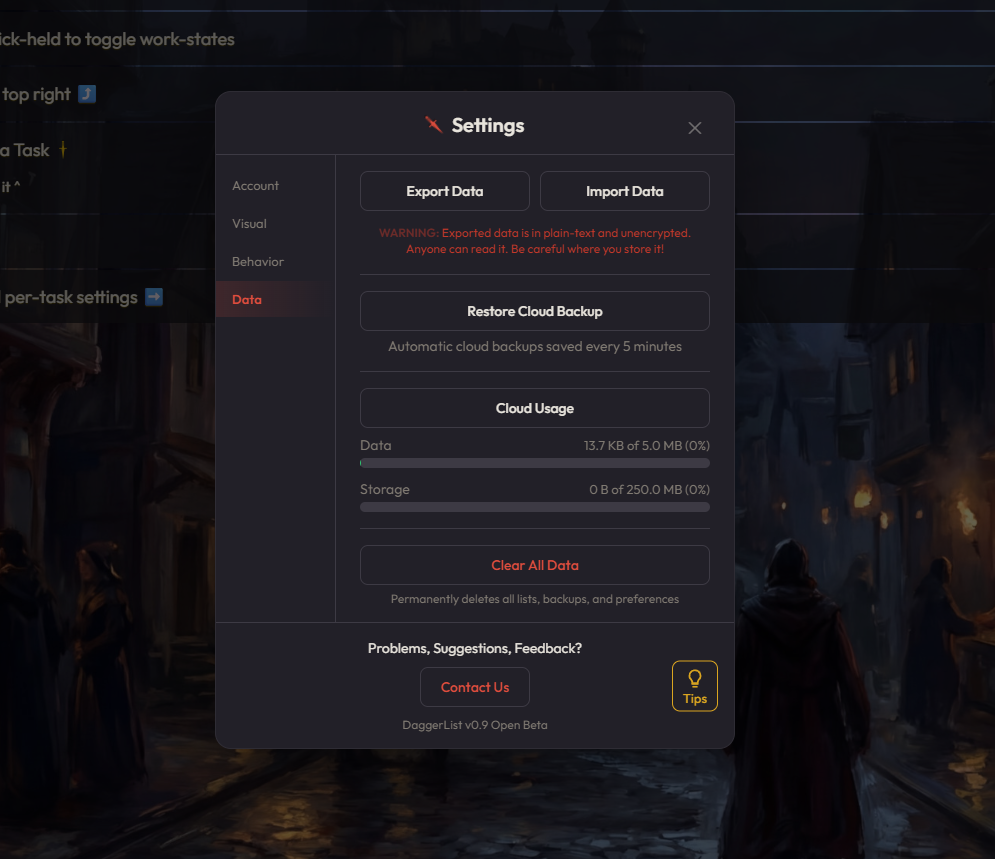Image resolution: width=995 pixels, height=859 pixels.
Task: Click the DaggerList v0.9 Open Beta text
Action: click(x=475, y=725)
